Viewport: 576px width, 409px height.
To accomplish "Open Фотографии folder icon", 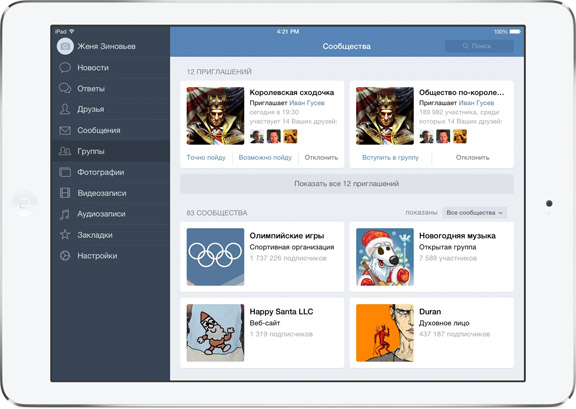I will [65, 172].
